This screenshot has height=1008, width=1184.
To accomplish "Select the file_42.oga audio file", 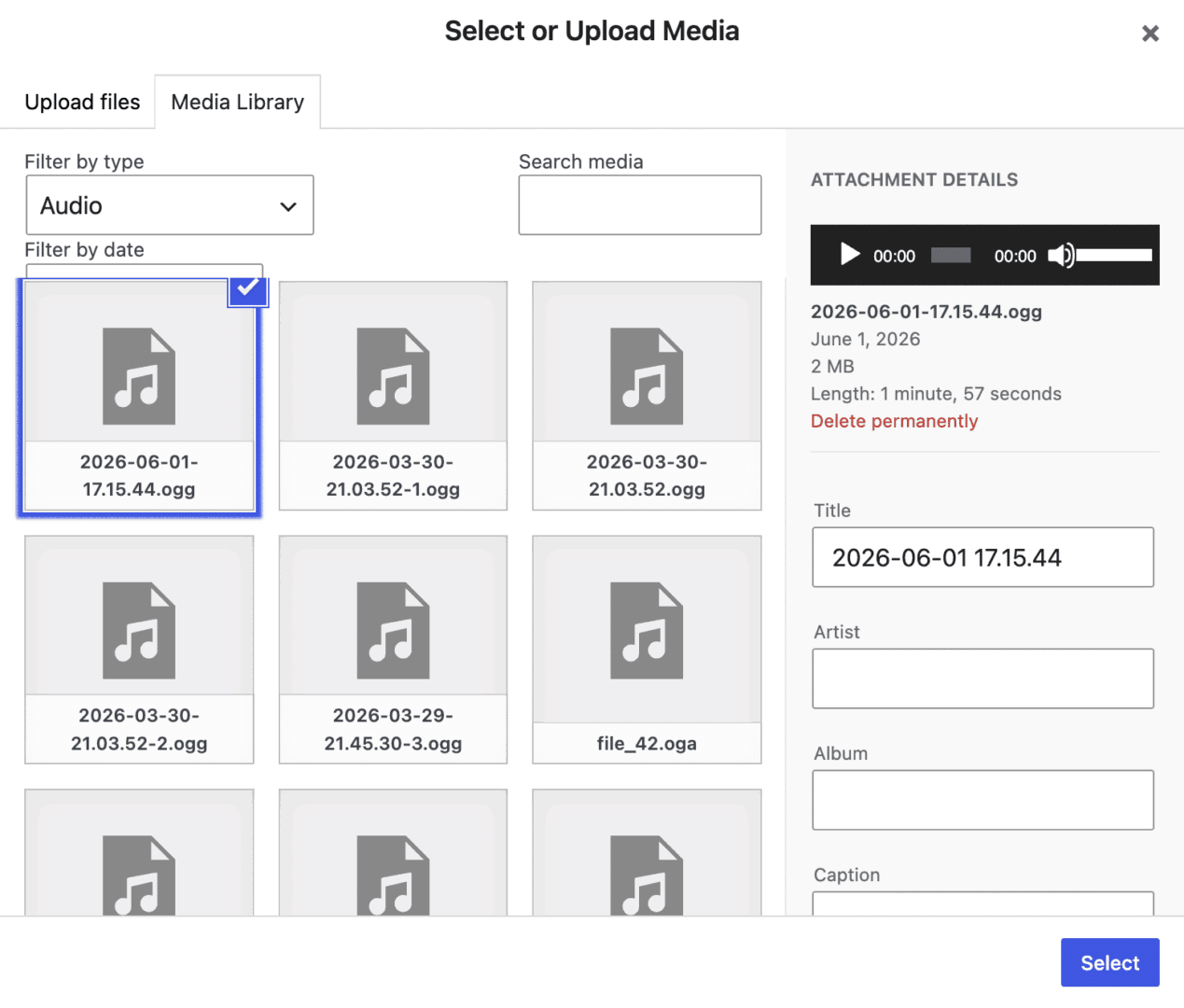I will tap(647, 650).
